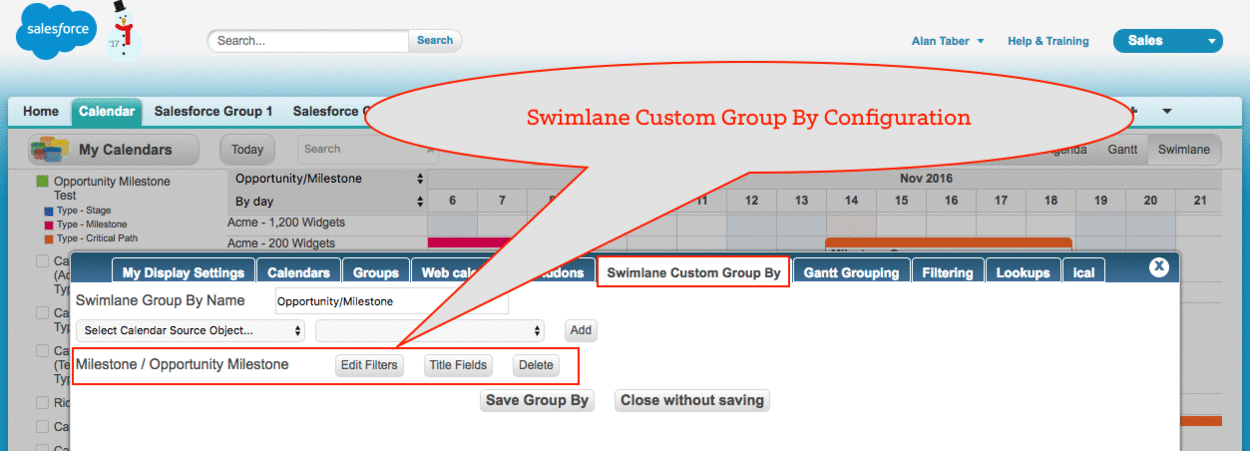This screenshot has width=1251, height=451.
Task: Select the Calendar tab
Action: click(107, 111)
